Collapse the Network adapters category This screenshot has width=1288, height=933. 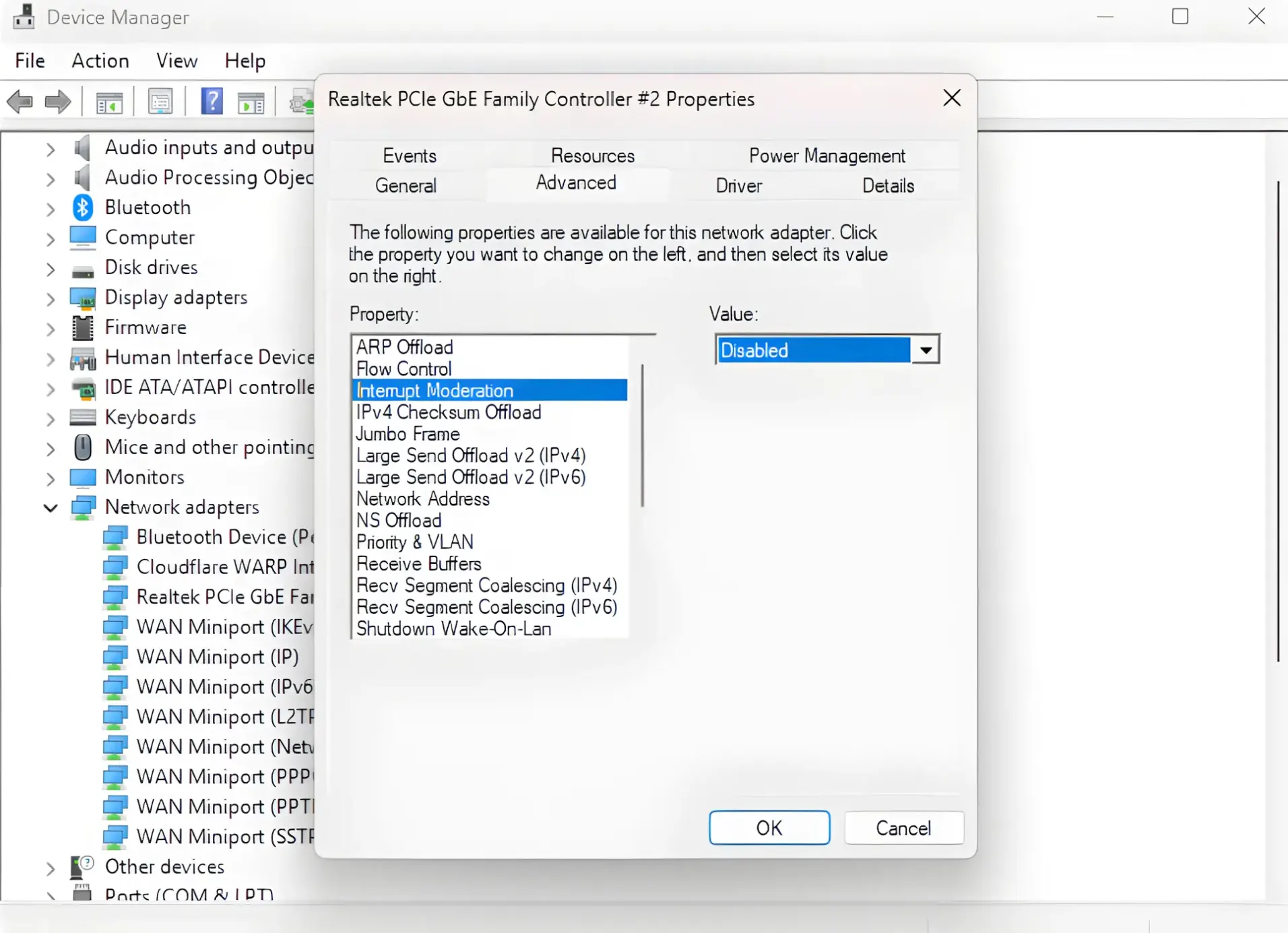(x=51, y=507)
